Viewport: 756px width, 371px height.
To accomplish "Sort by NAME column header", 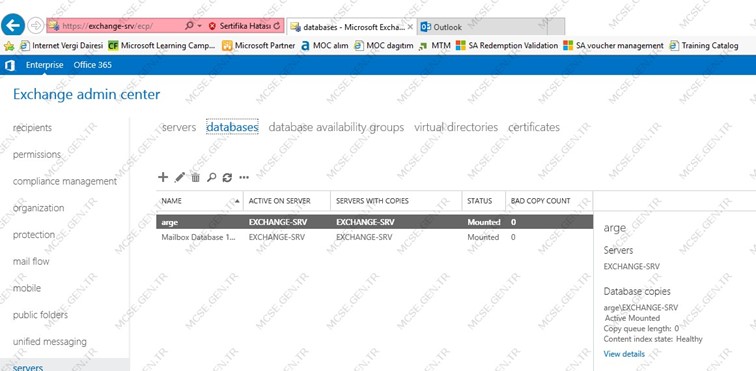I will click(200, 201).
